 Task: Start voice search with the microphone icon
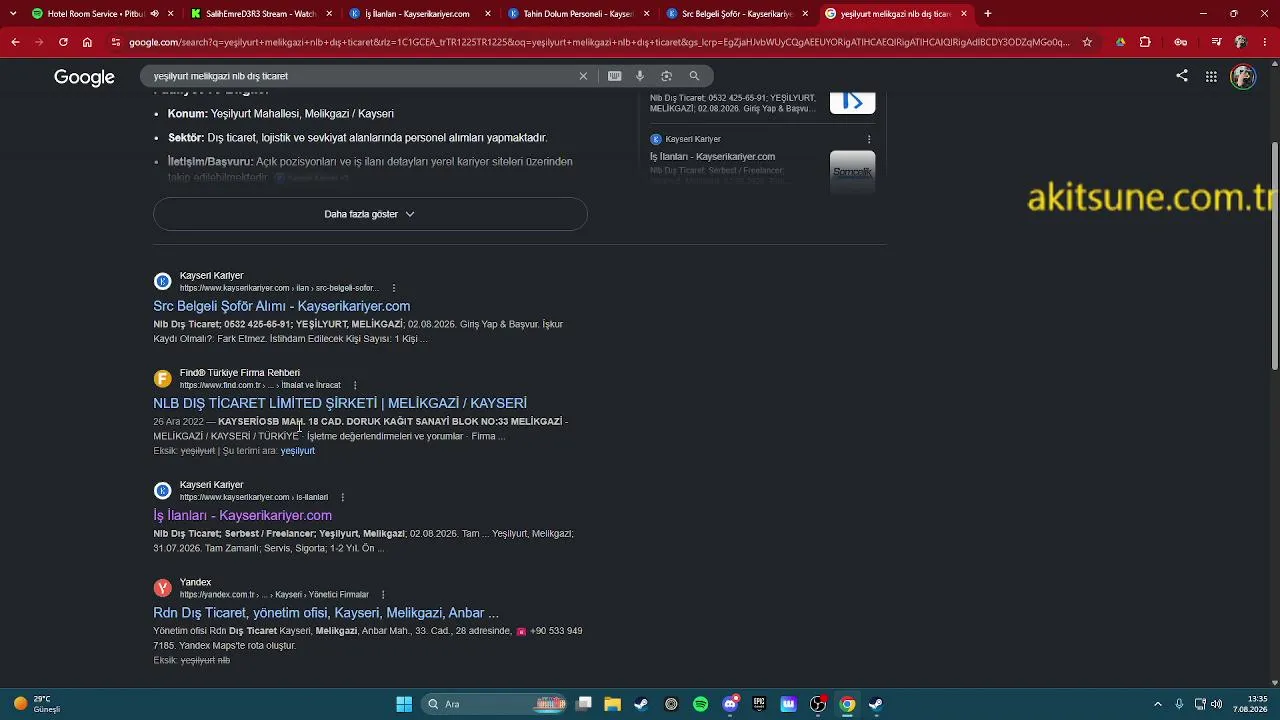coord(640,76)
